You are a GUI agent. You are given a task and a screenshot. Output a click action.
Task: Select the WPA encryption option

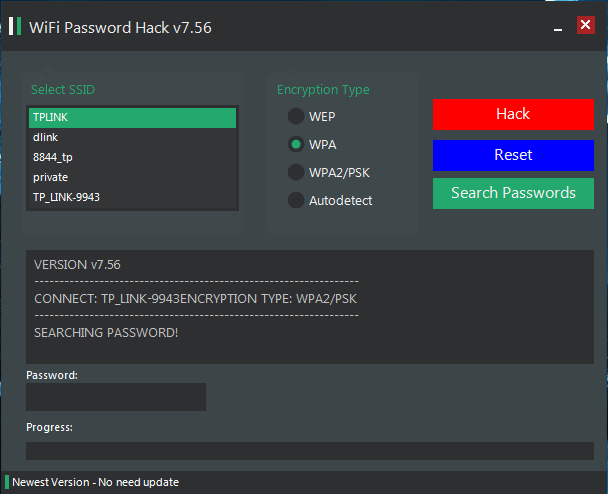(296, 144)
